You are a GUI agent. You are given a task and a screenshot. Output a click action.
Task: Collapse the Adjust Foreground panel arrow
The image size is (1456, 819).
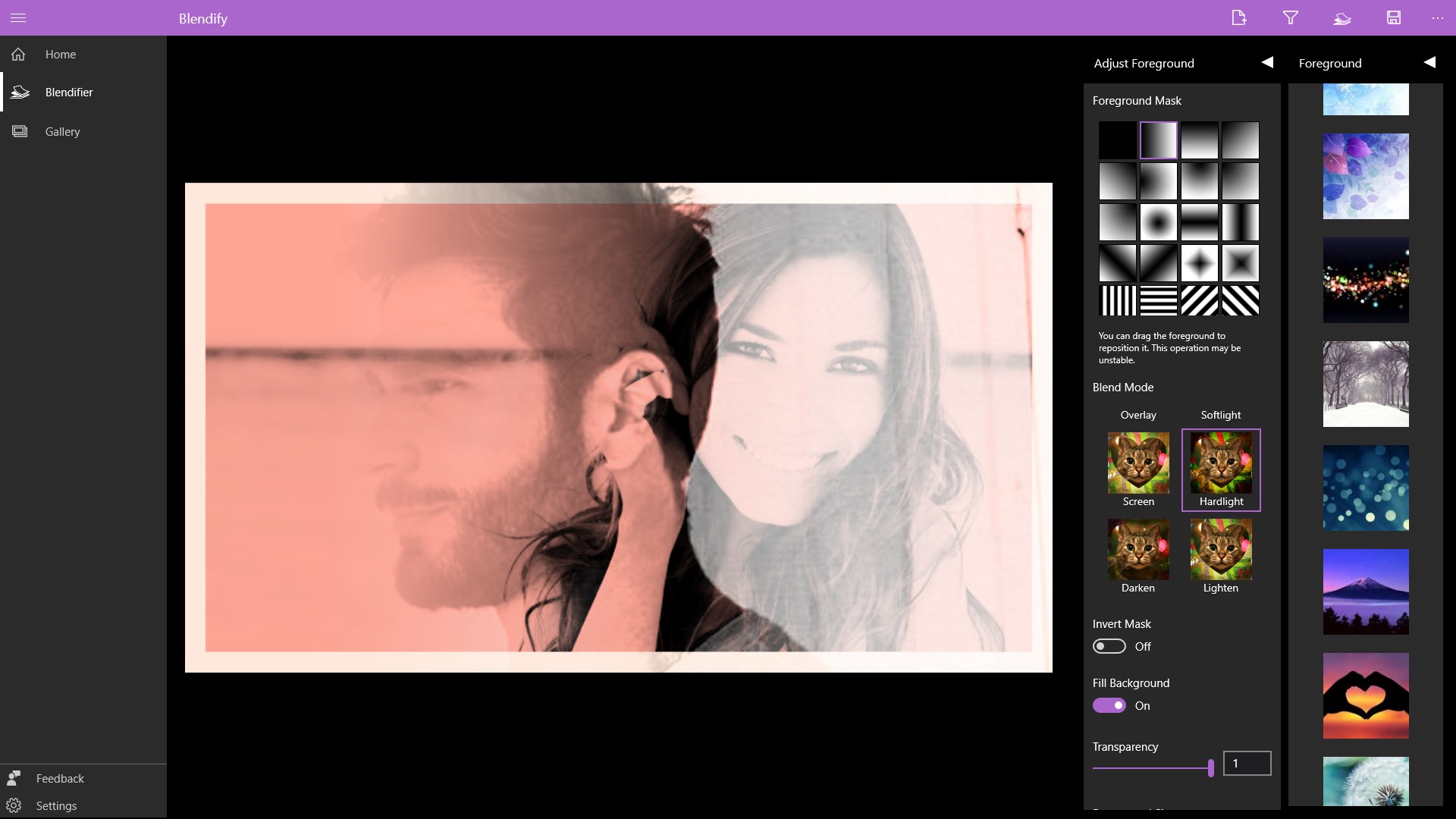[x=1267, y=62]
